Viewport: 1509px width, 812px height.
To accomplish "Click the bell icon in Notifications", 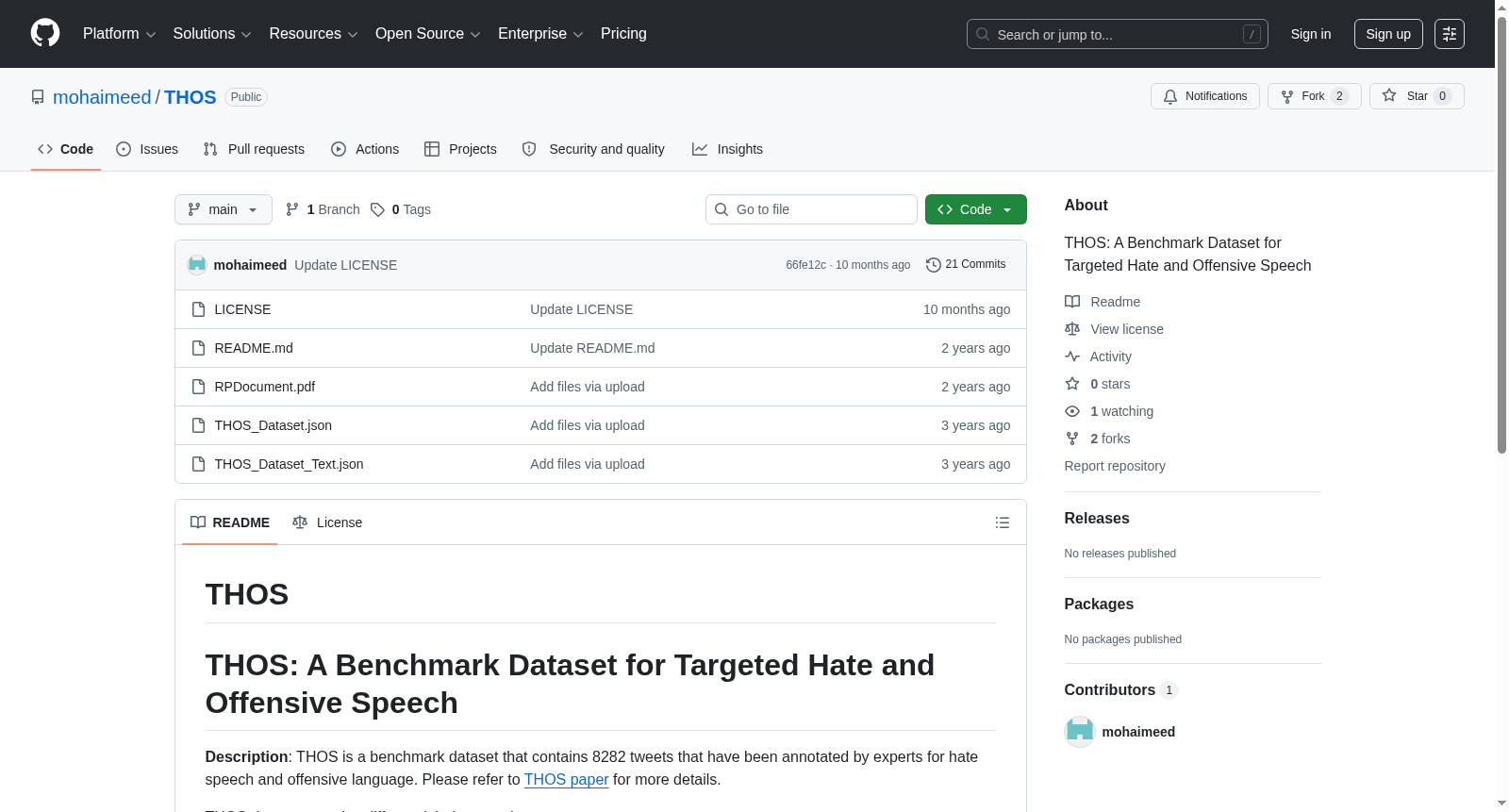I will pos(1170,96).
